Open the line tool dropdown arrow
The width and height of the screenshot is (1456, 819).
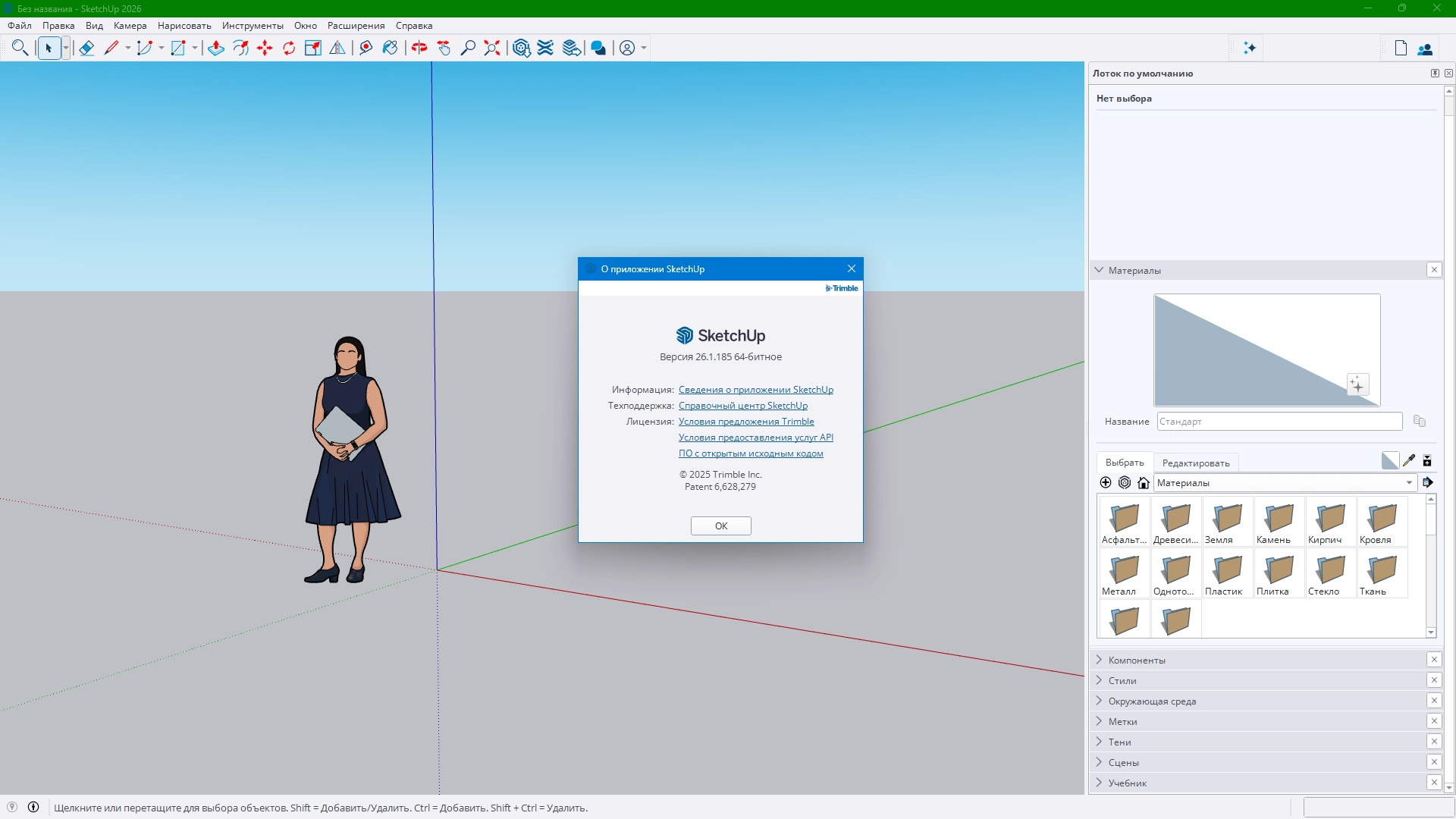tap(128, 48)
